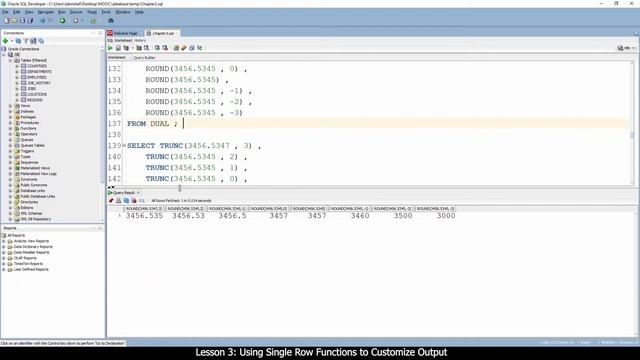Viewport: 640px width, 360px height.
Task: Click the Run Statement green play icon
Action: coord(110,48)
